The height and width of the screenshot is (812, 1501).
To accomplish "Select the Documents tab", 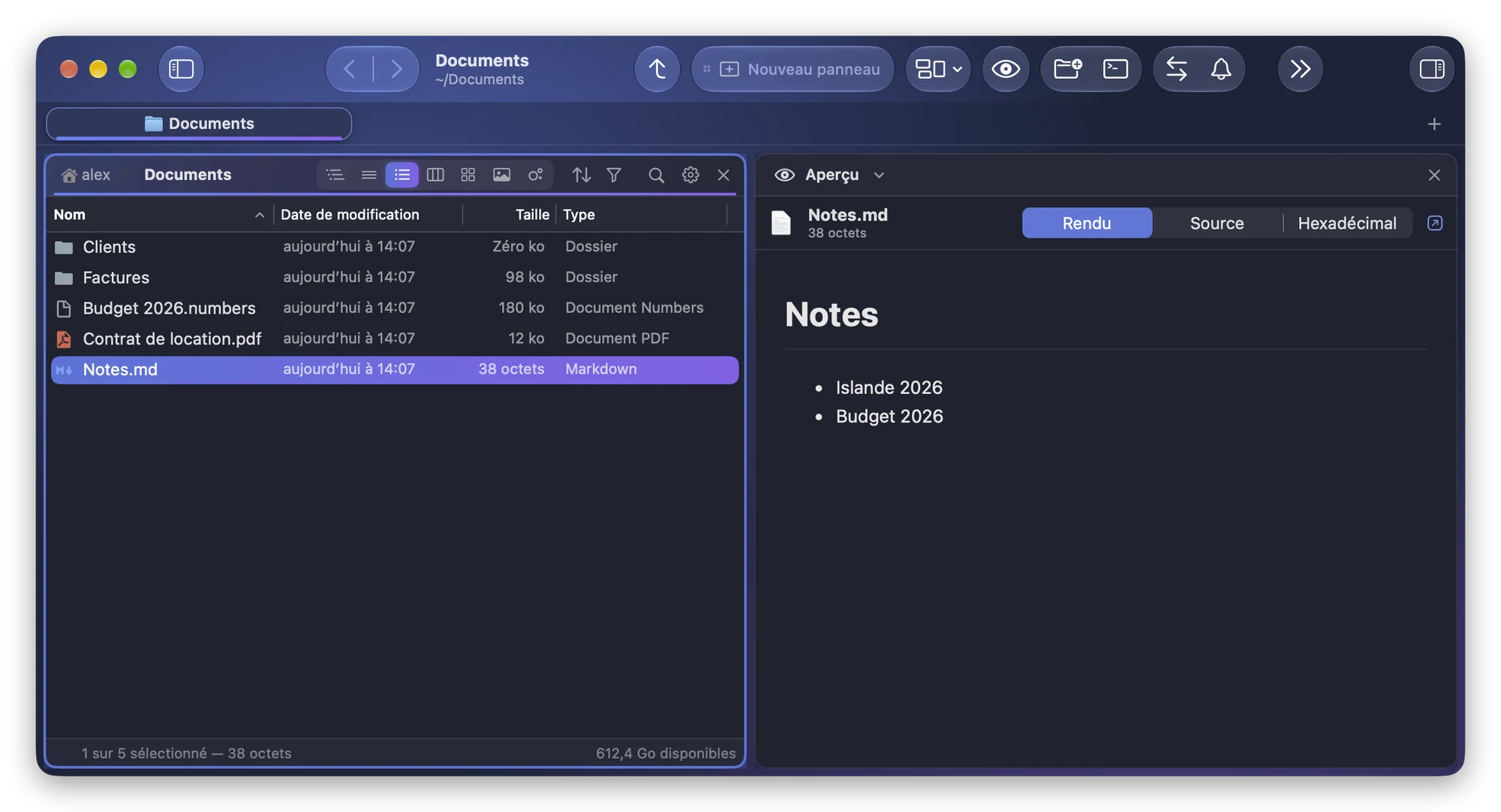I will coord(199,124).
